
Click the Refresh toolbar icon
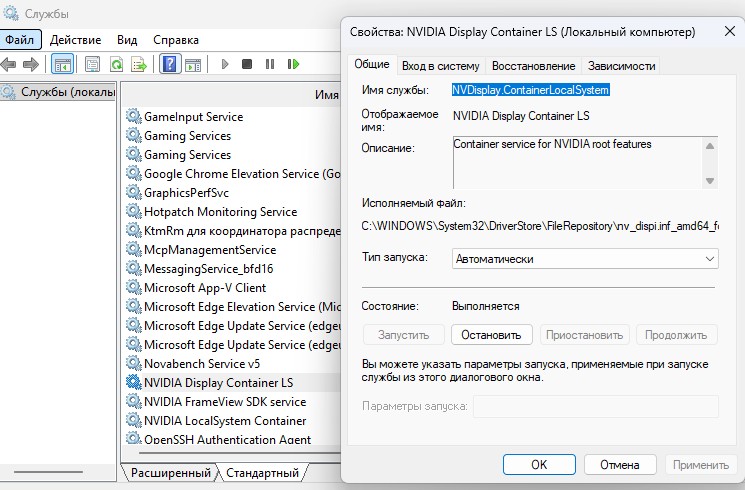coord(116,64)
